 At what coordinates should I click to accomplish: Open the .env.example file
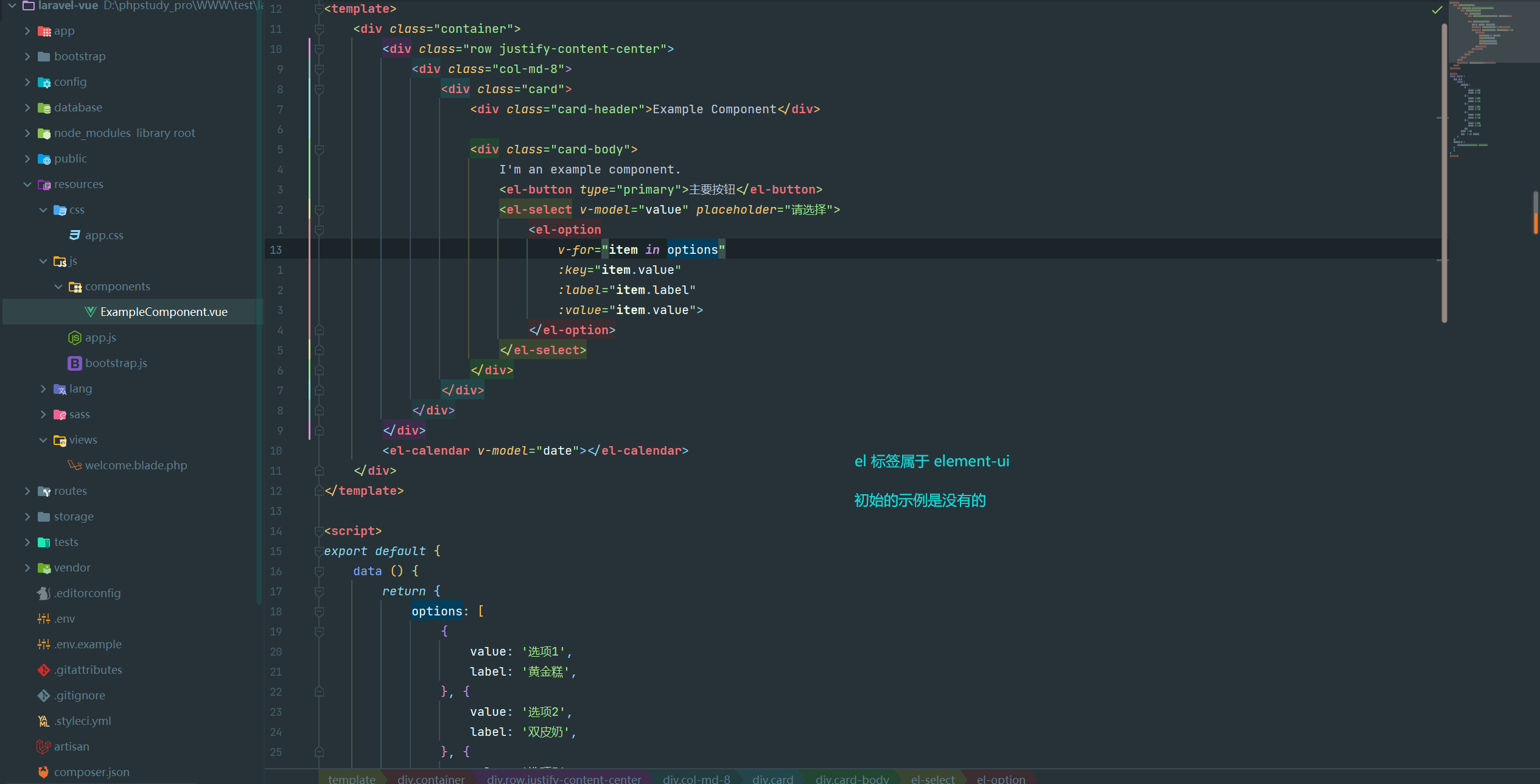pos(88,644)
